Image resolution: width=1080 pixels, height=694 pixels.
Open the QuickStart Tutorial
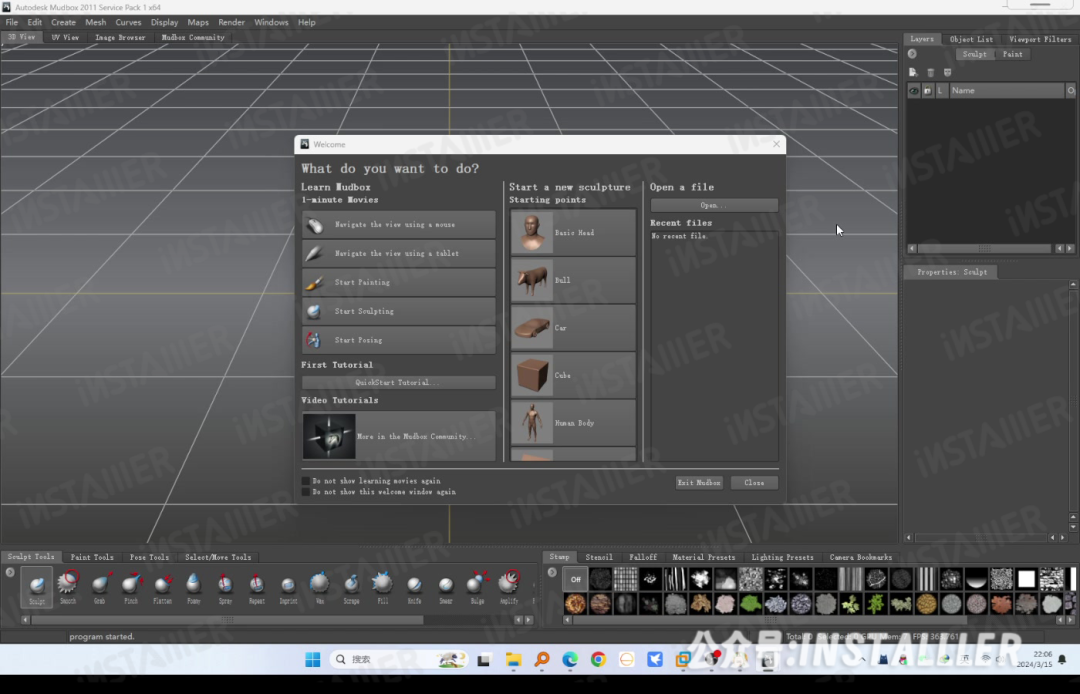397,382
